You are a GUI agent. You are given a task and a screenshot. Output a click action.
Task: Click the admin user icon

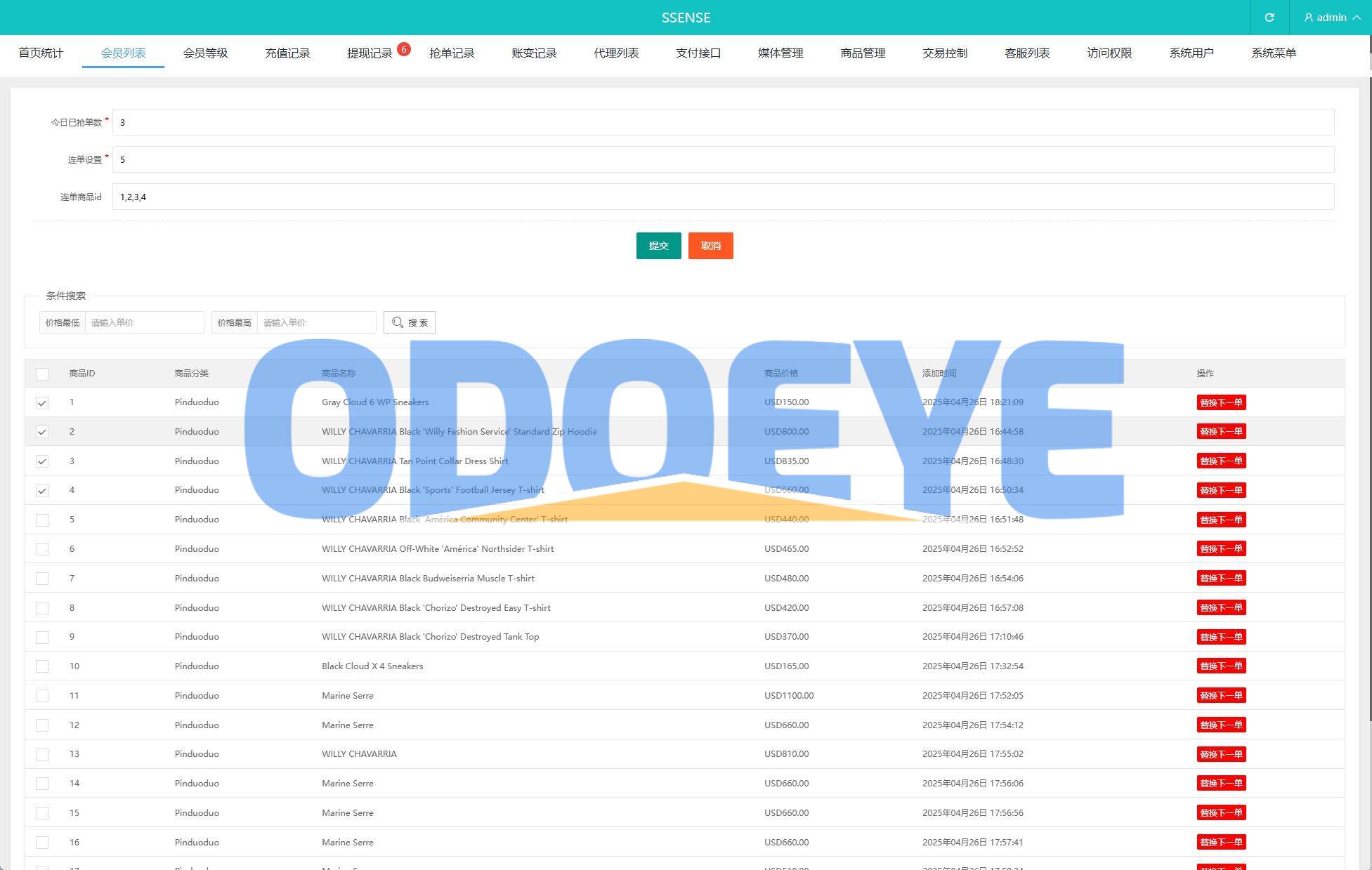pos(1309,18)
